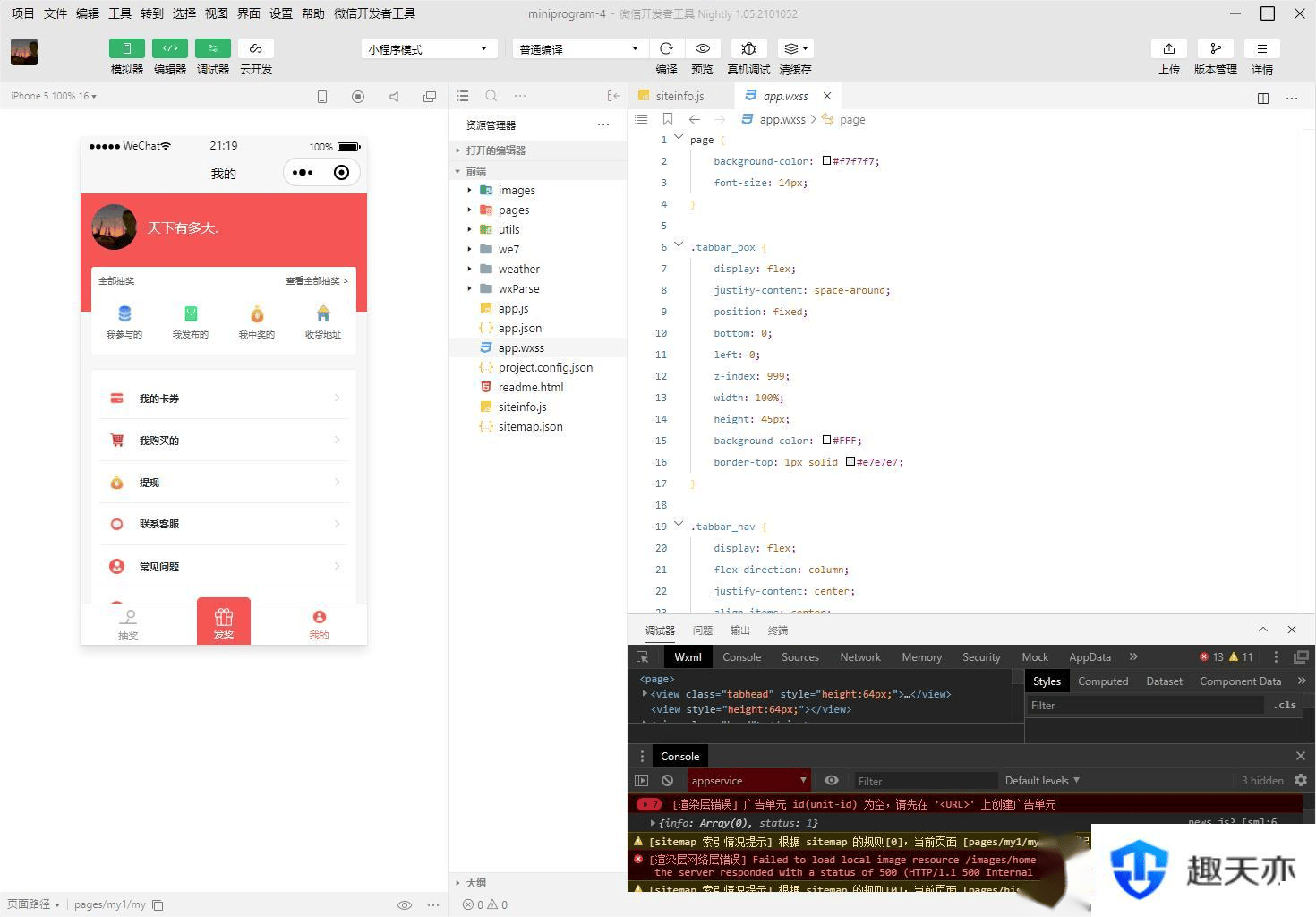Open console settings gear icon
Screen dimensions: 1316x917
click(1301, 780)
